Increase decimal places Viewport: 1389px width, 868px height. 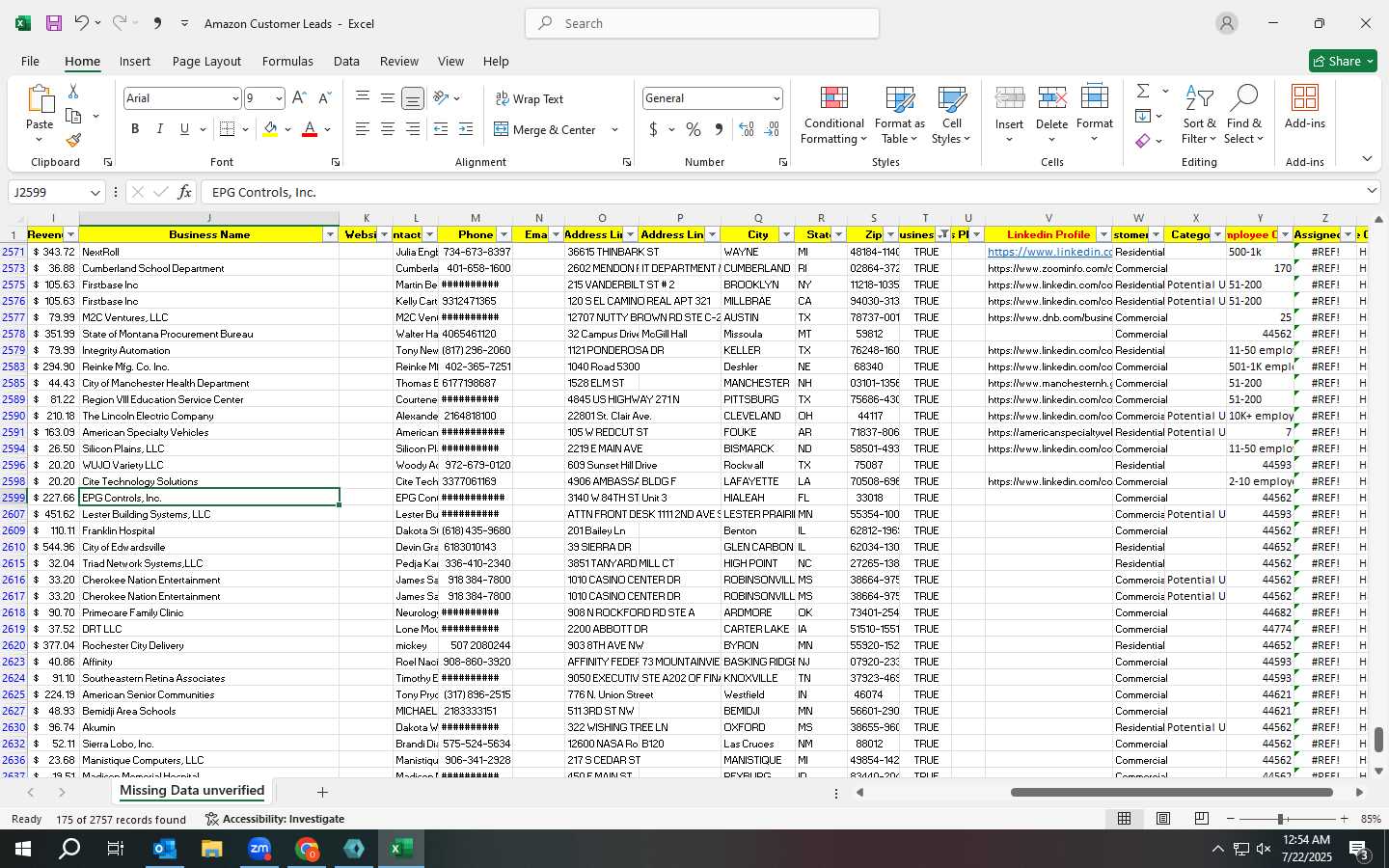tap(747, 129)
